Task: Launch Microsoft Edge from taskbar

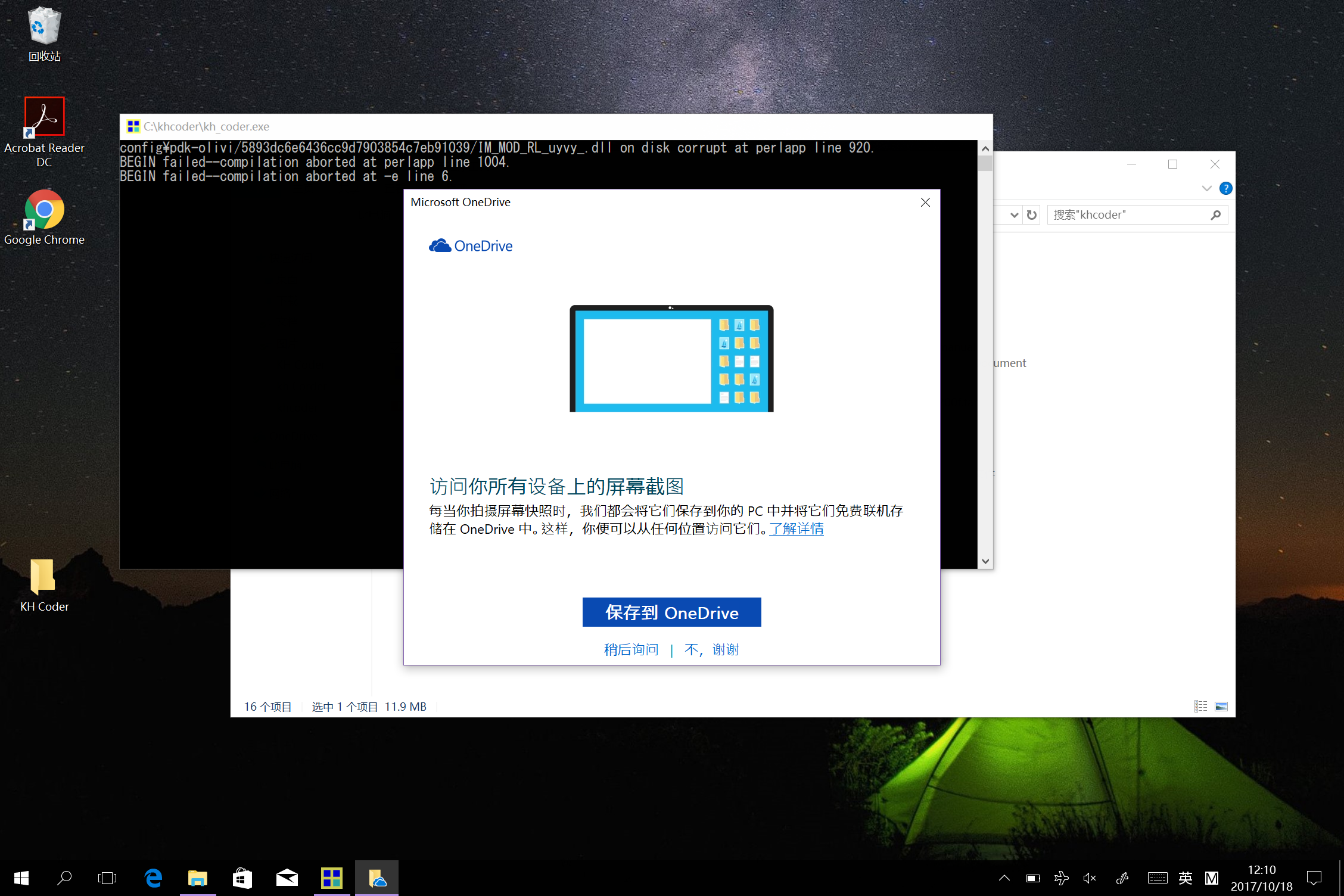Action: point(153,878)
